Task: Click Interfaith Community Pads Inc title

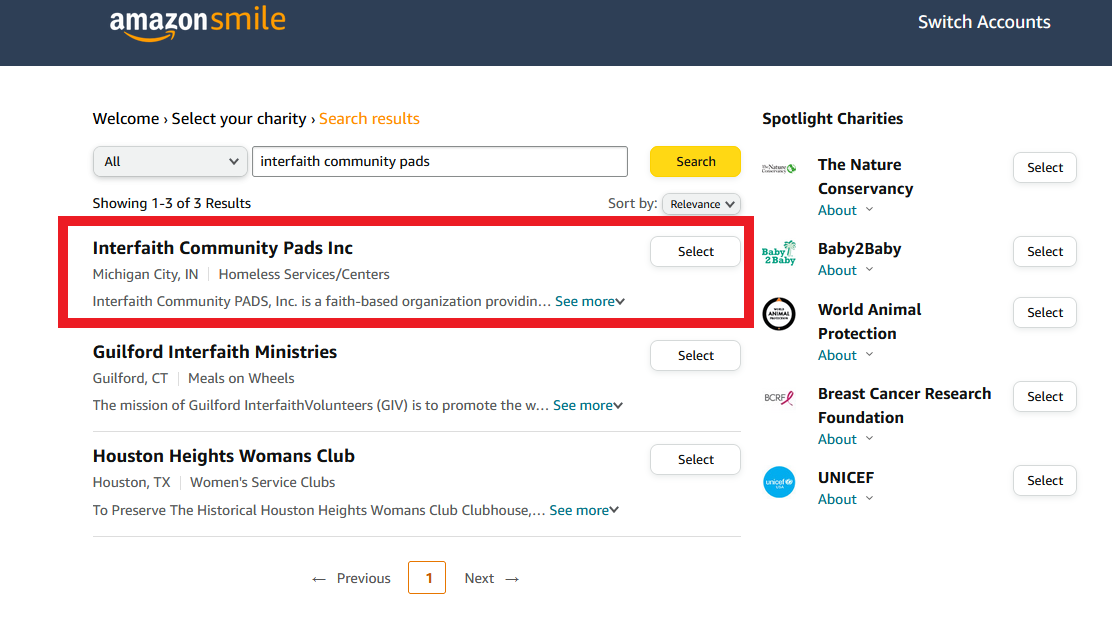Action: tap(223, 248)
